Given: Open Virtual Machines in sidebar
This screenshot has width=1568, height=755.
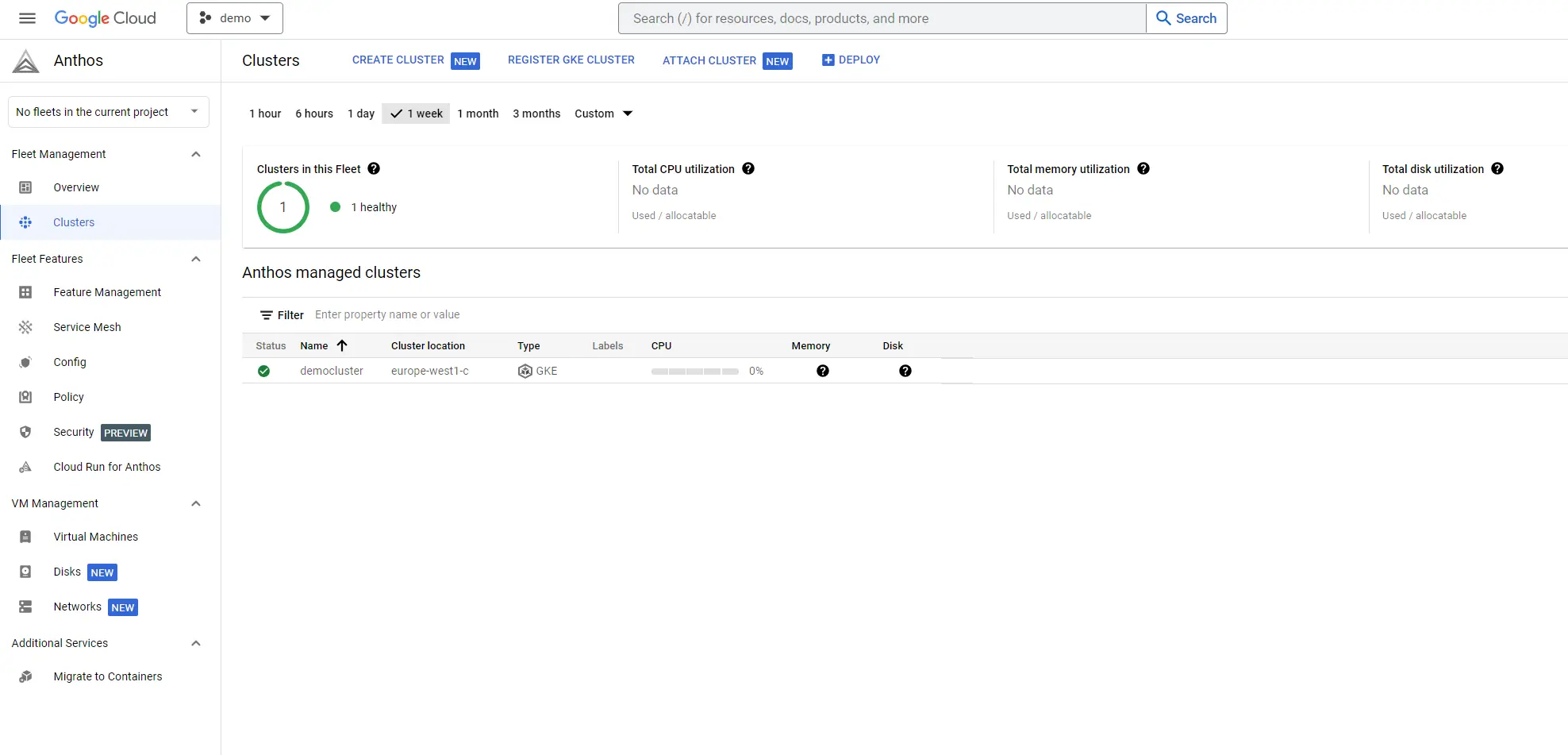Looking at the screenshot, I should point(95,537).
